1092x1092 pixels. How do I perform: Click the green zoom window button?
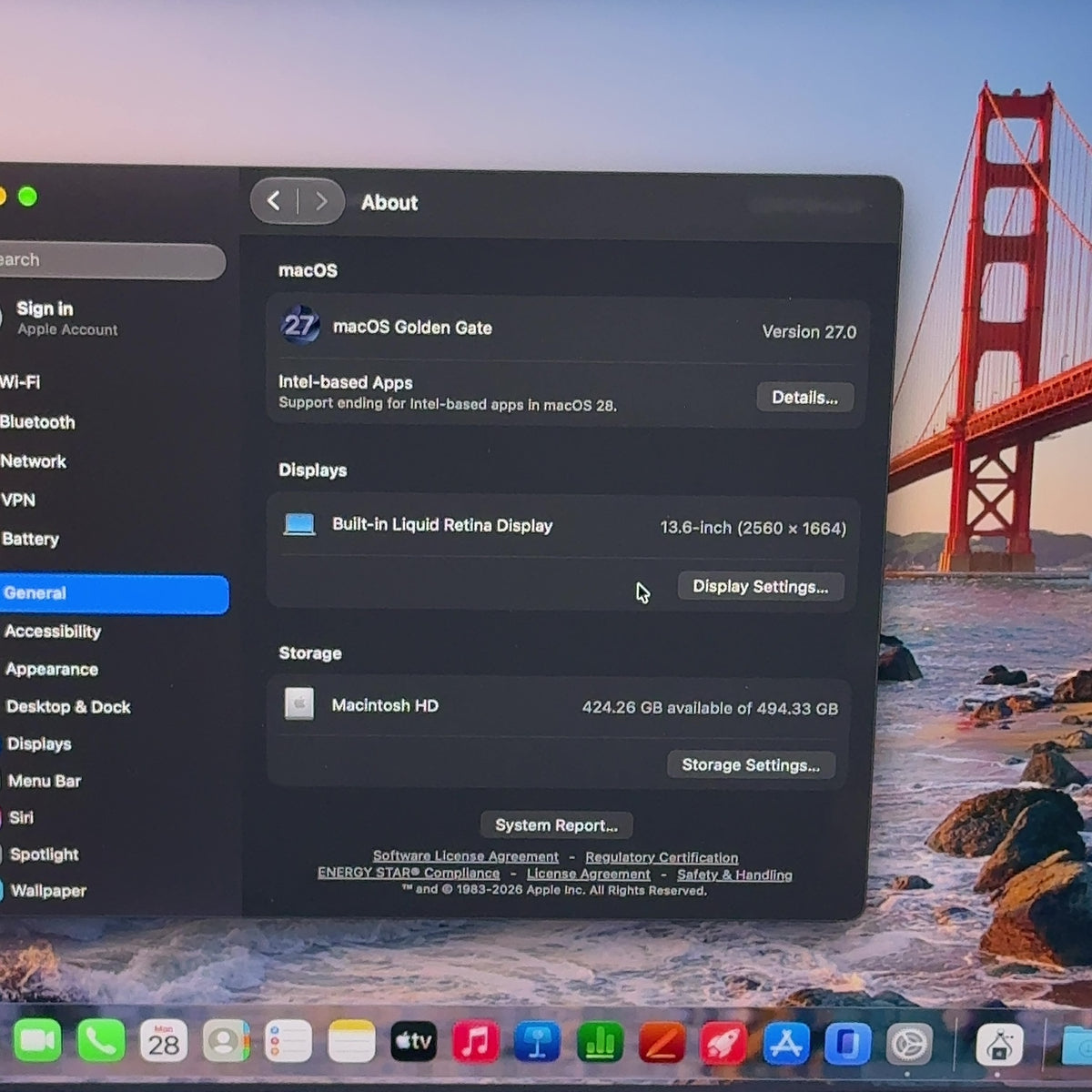[x=28, y=197]
